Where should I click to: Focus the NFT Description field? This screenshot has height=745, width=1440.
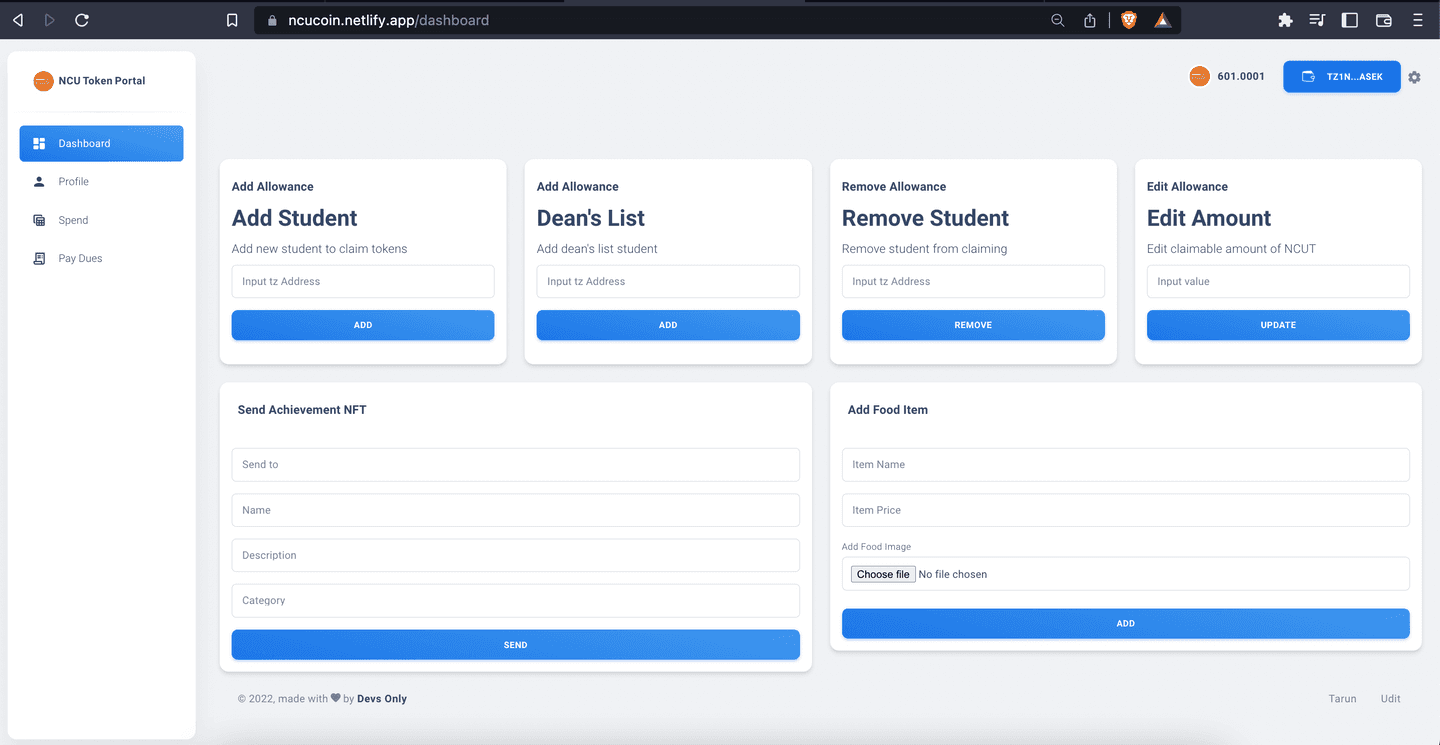pos(516,555)
